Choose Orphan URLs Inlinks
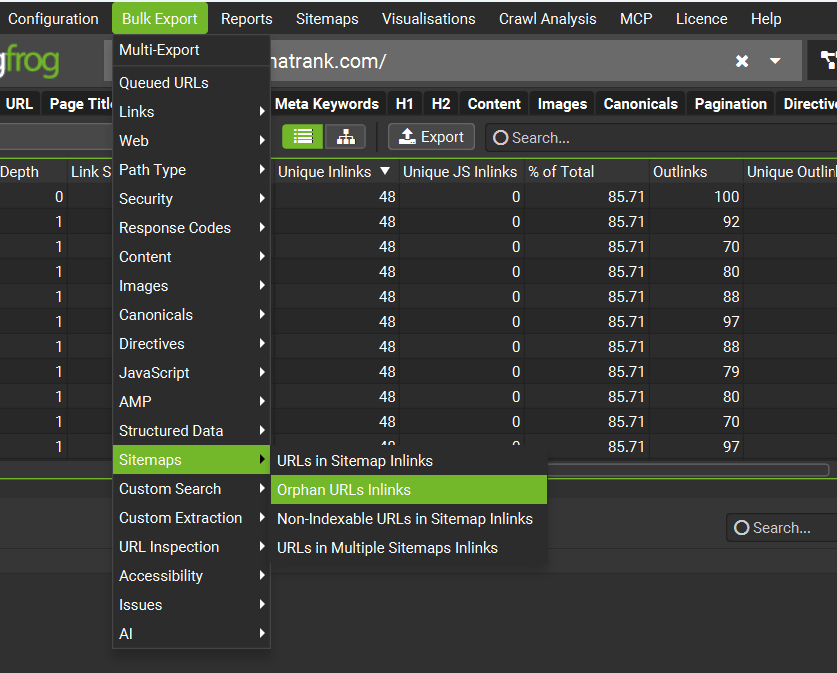 point(409,489)
